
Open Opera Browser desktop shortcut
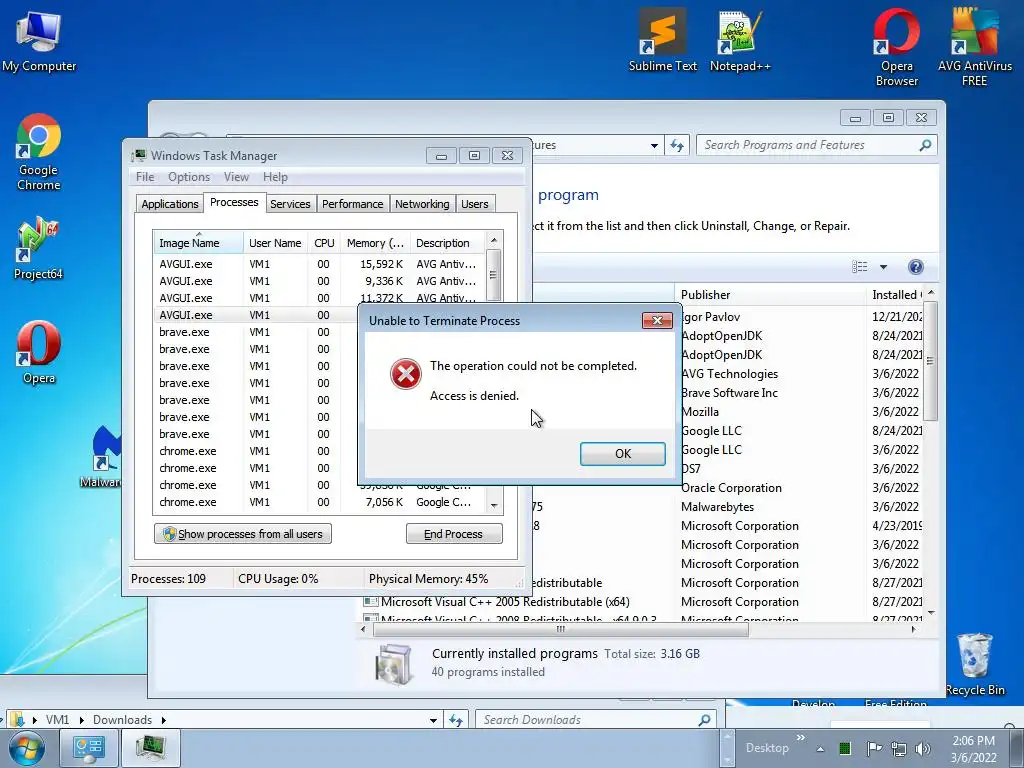pyautogui.click(x=897, y=48)
